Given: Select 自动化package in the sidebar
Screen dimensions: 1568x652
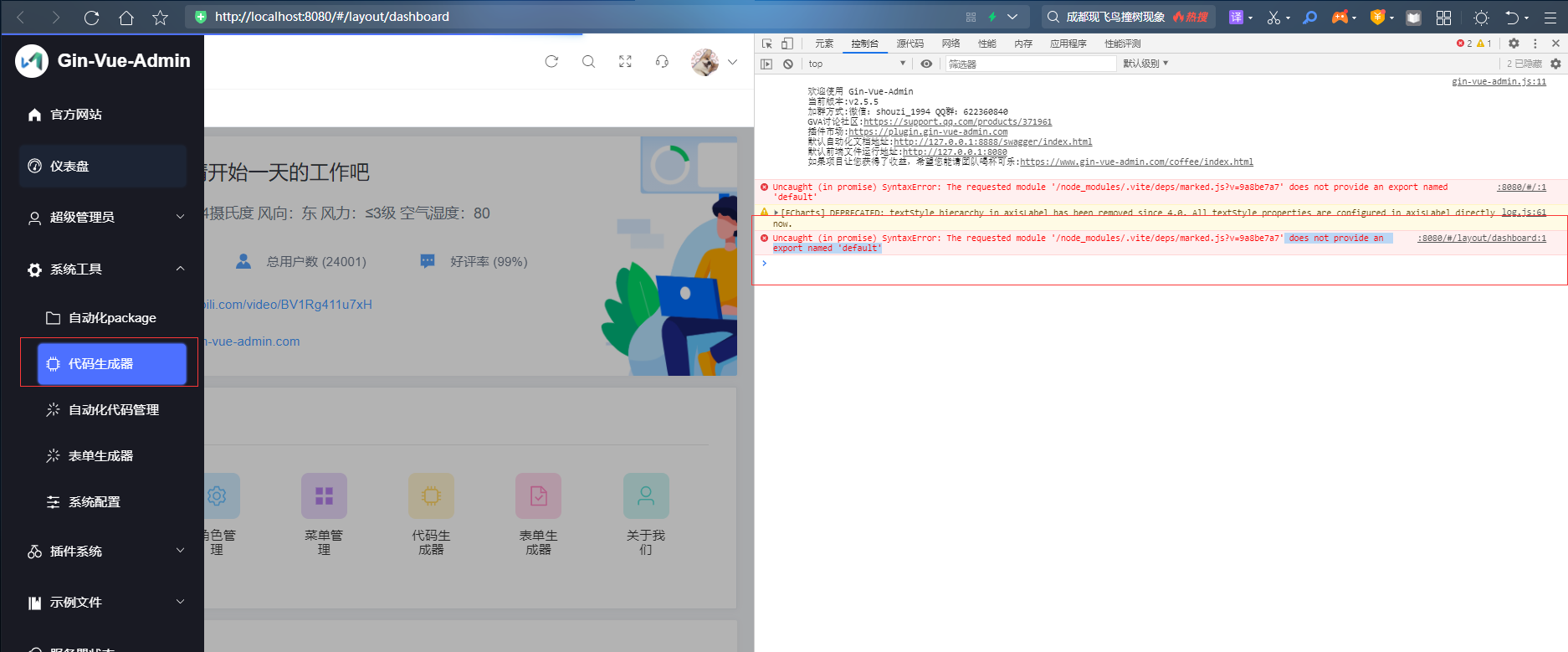Looking at the screenshot, I should tap(111, 318).
